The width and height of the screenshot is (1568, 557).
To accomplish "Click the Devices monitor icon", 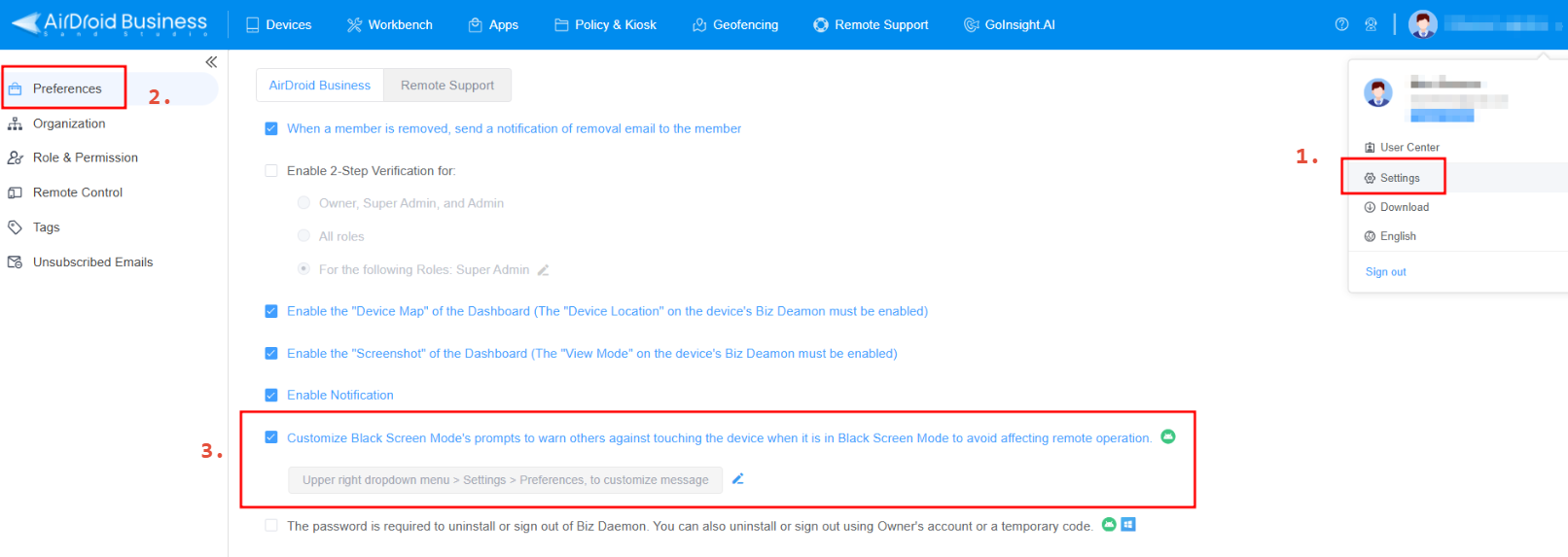I will [x=253, y=24].
